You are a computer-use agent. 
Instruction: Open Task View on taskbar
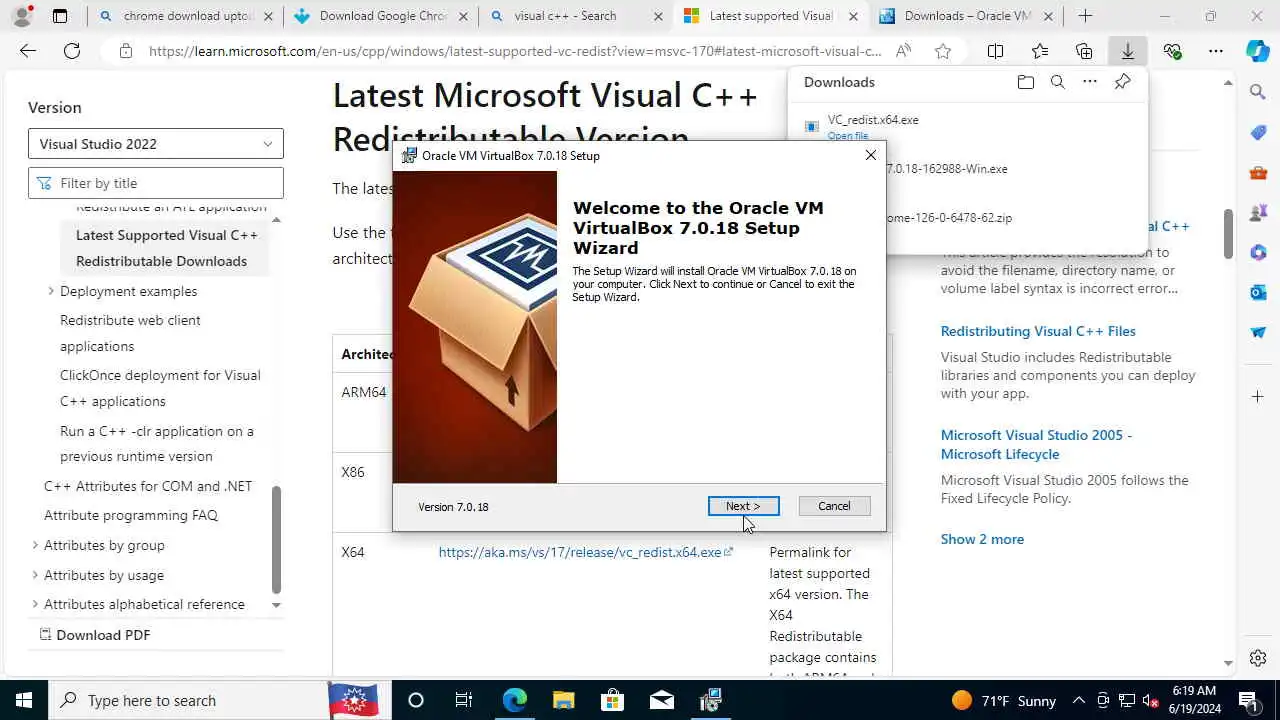464,700
